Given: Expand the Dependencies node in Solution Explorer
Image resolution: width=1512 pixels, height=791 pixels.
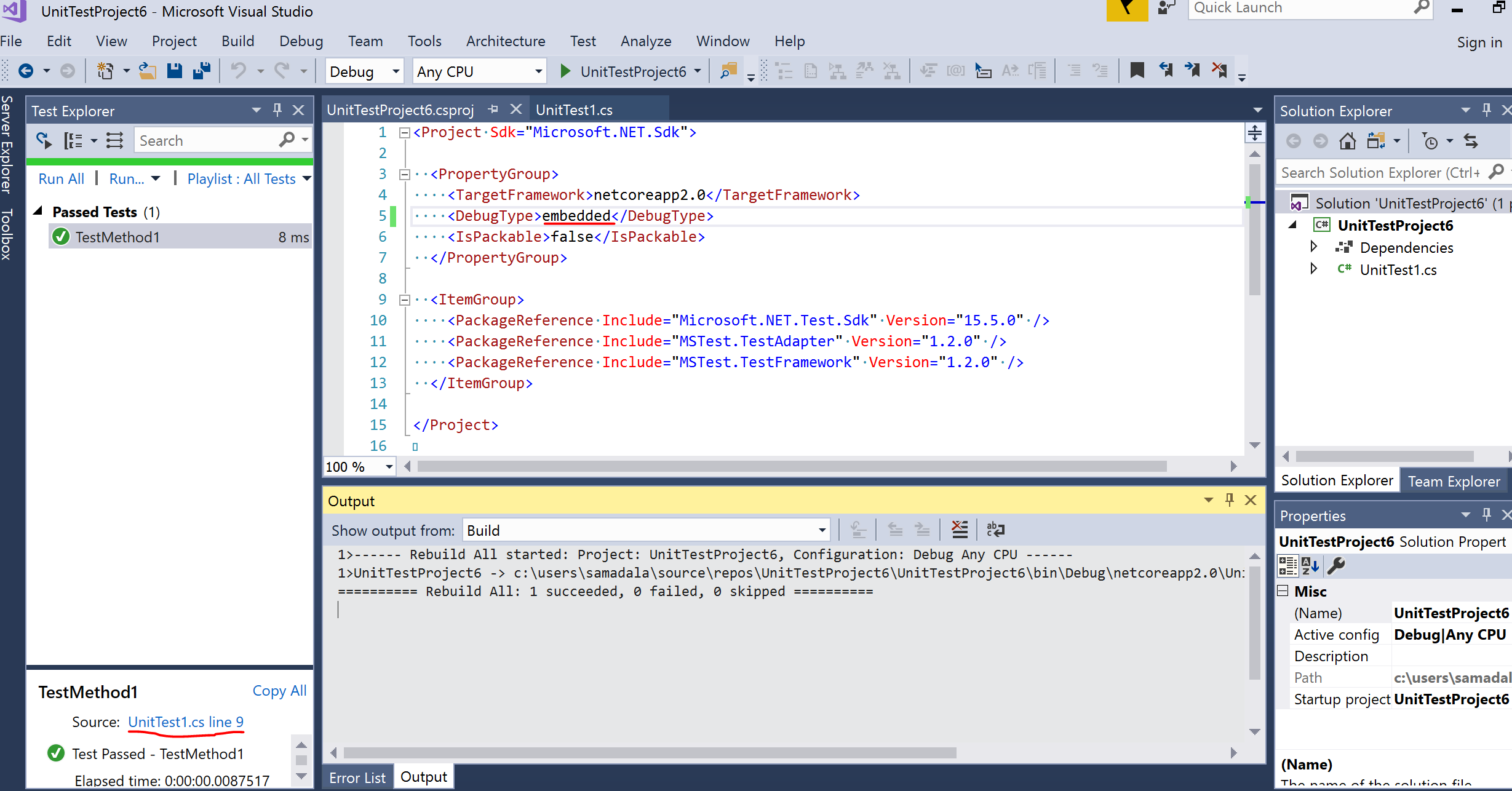Looking at the screenshot, I should click(1314, 247).
